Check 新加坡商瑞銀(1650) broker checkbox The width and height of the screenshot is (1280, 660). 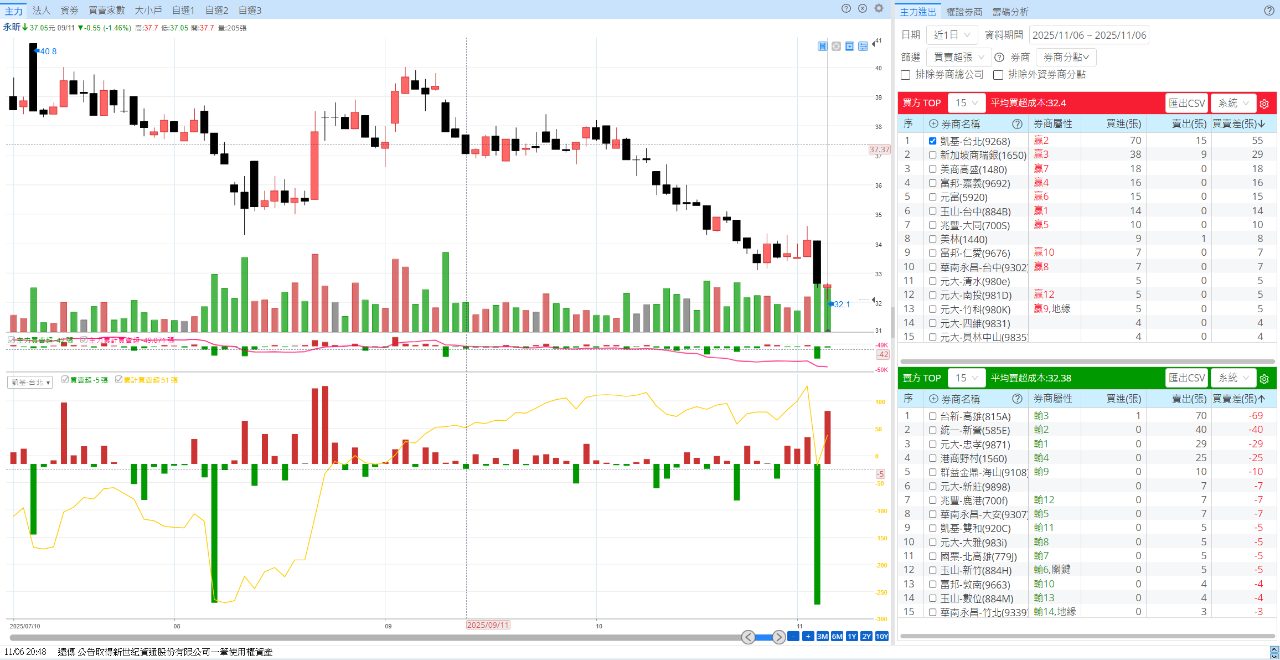pos(933,155)
